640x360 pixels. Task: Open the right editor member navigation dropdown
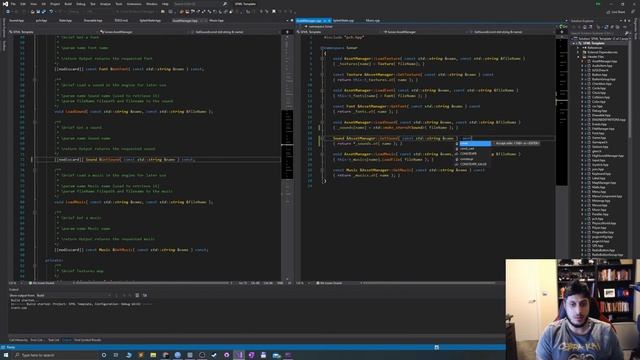click(511, 32)
